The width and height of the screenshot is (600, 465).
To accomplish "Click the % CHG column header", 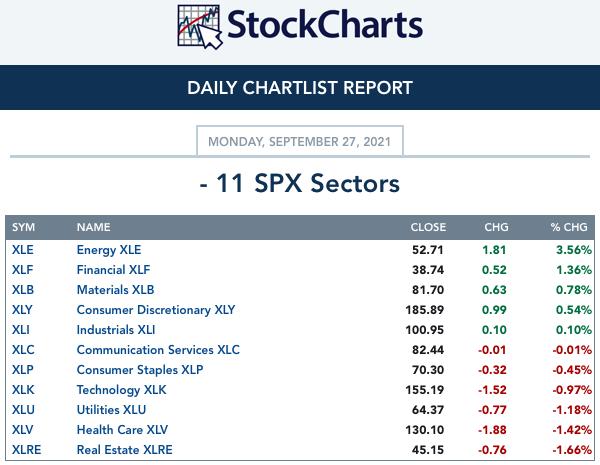I will point(569,227).
